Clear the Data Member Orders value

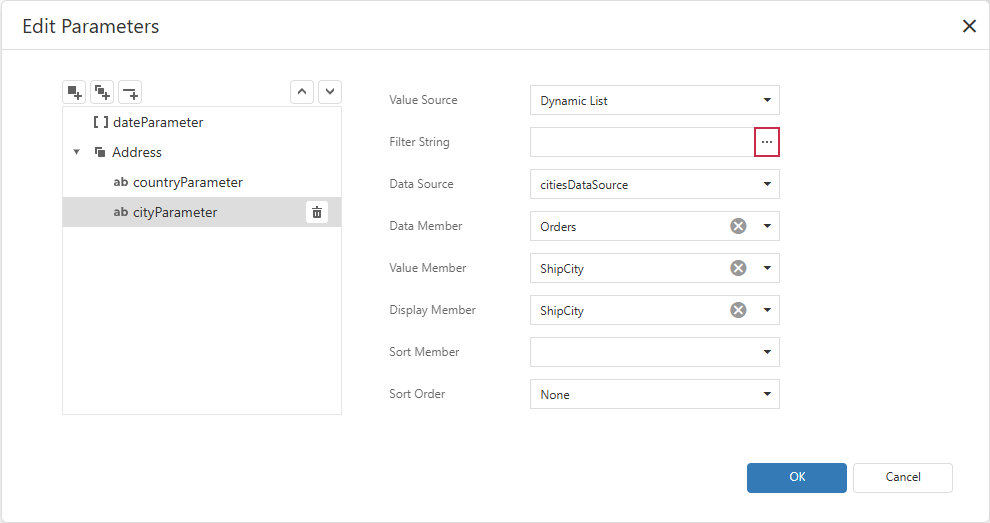click(x=738, y=226)
